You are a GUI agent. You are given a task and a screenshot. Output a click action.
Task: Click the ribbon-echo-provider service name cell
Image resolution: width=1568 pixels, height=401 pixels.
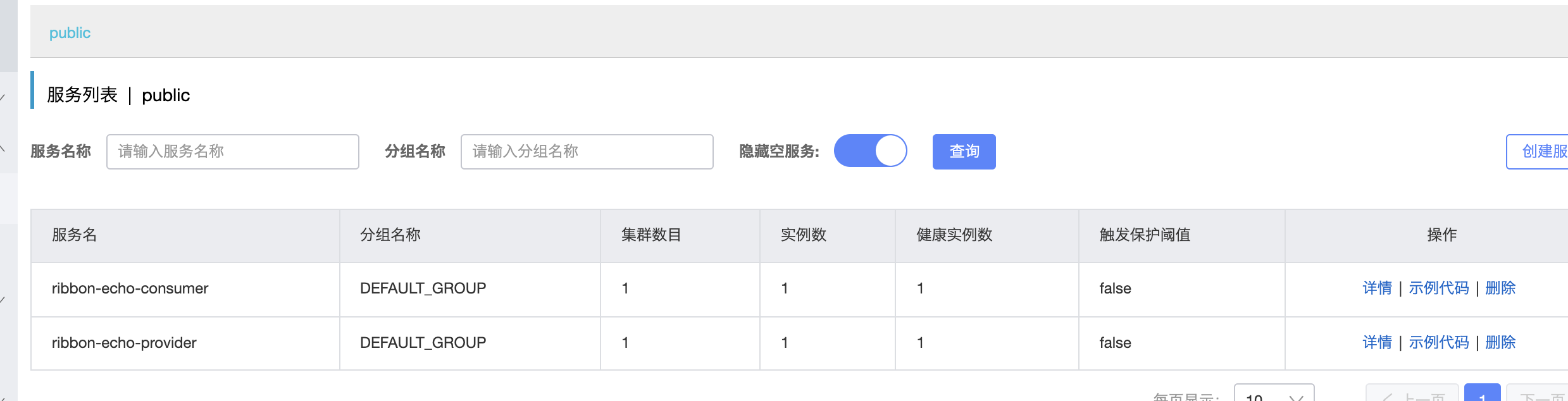pyautogui.click(x=124, y=343)
